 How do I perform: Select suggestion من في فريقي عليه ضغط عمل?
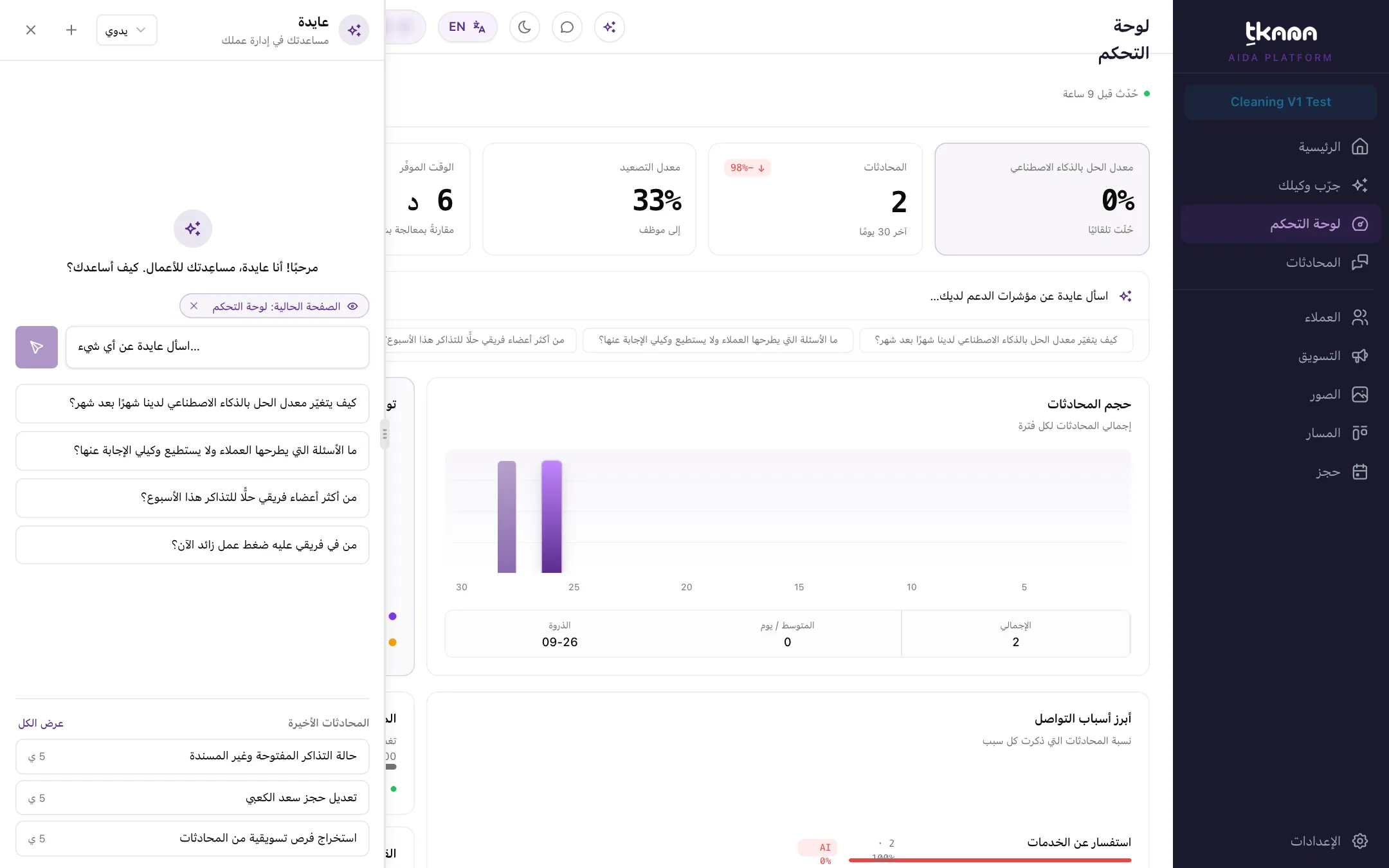pyautogui.click(x=192, y=545)
